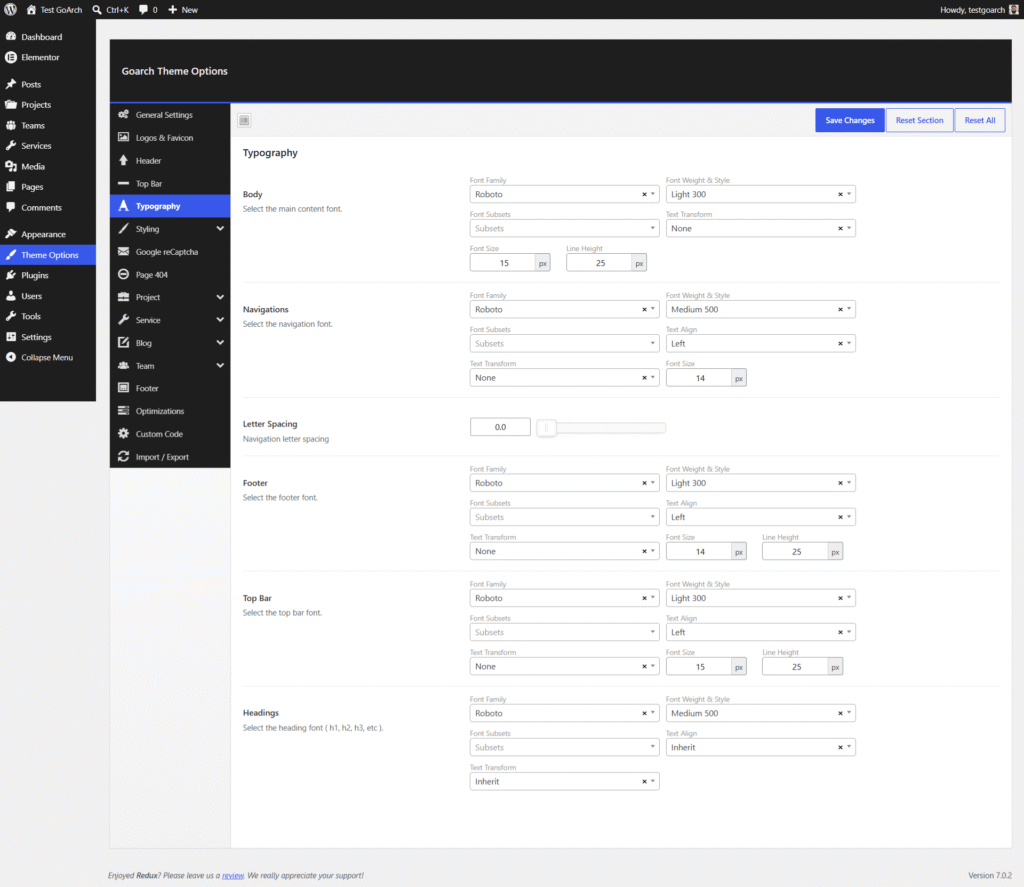Screen dimensions: 1024x887
Task: Open the Body Font Family dropdown
Action: click(x=564, y=194)
